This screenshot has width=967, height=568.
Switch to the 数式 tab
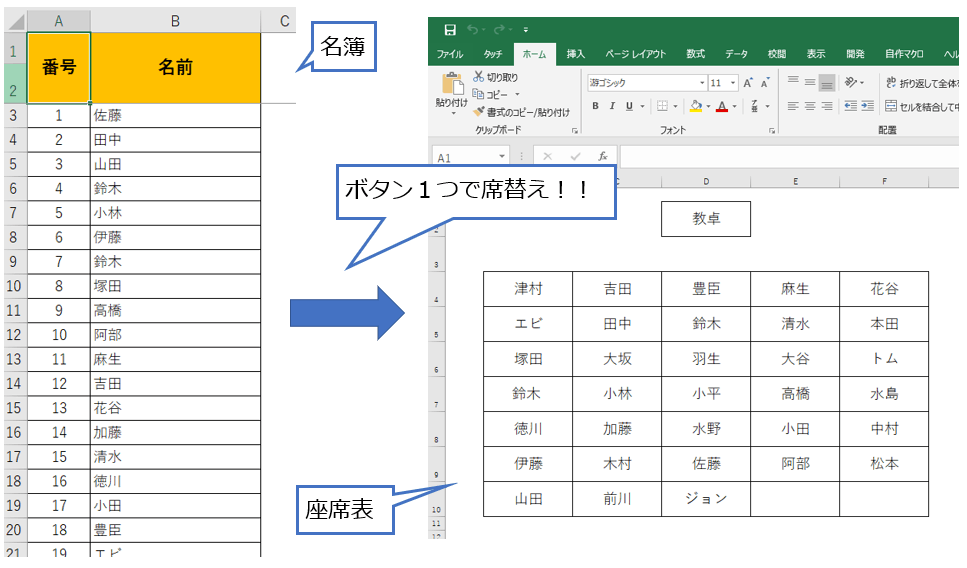pos(696,54)
